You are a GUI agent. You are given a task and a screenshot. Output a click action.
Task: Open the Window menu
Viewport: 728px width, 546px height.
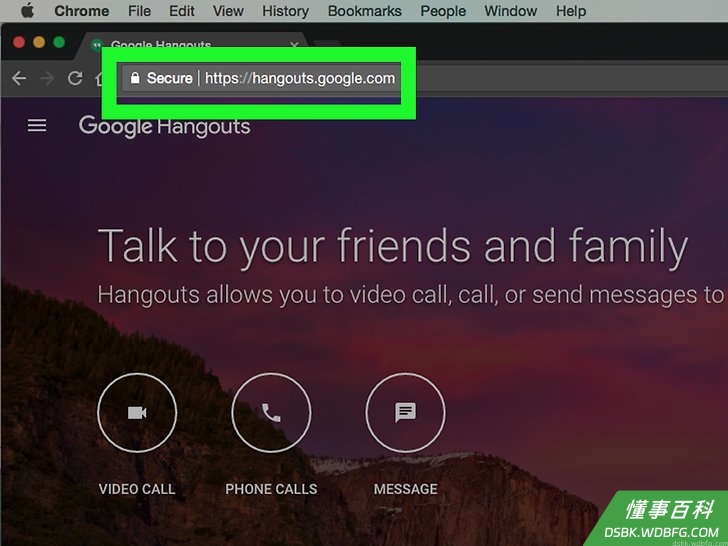511,11
